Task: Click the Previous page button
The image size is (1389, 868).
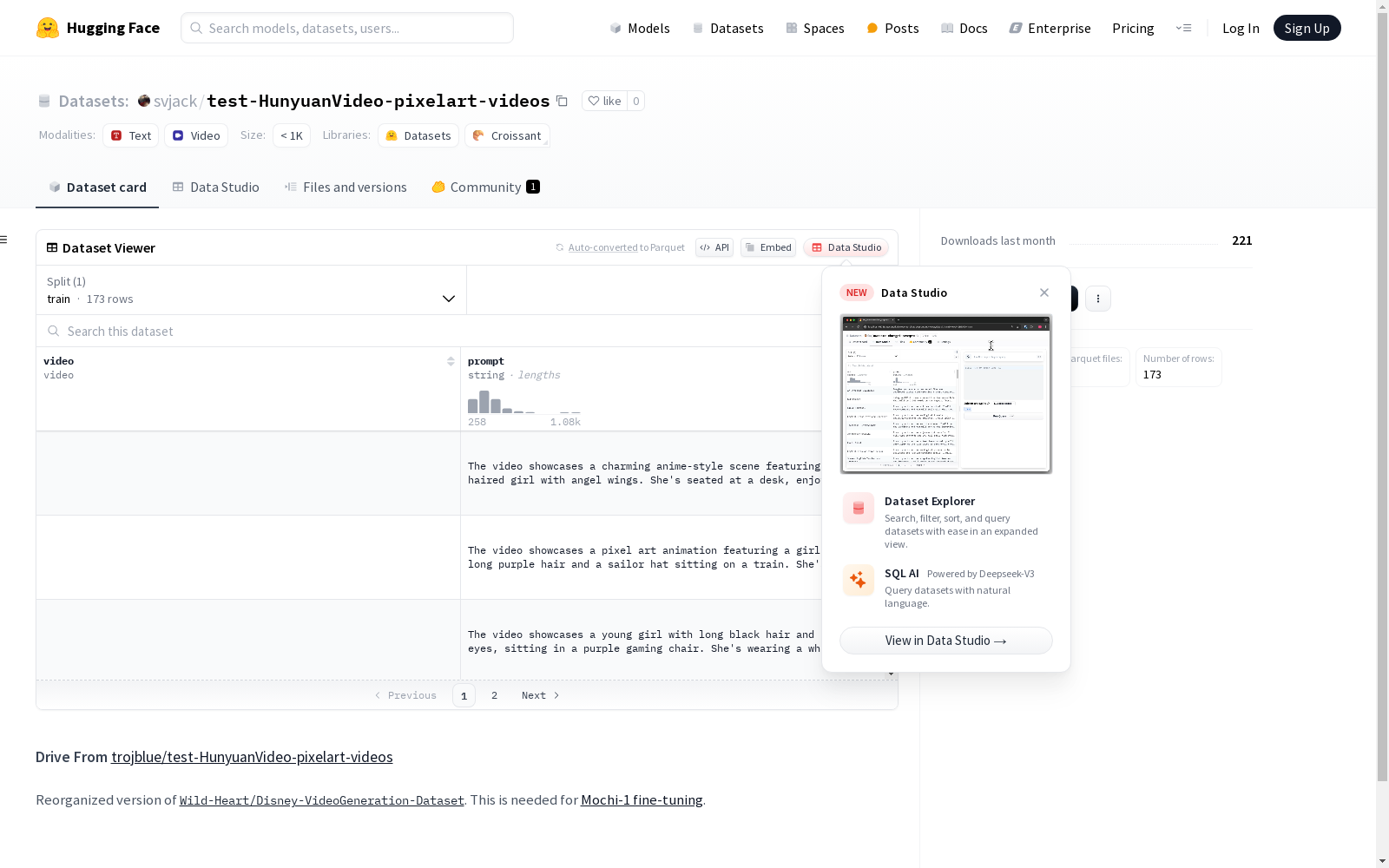Action: click(405, 695)
